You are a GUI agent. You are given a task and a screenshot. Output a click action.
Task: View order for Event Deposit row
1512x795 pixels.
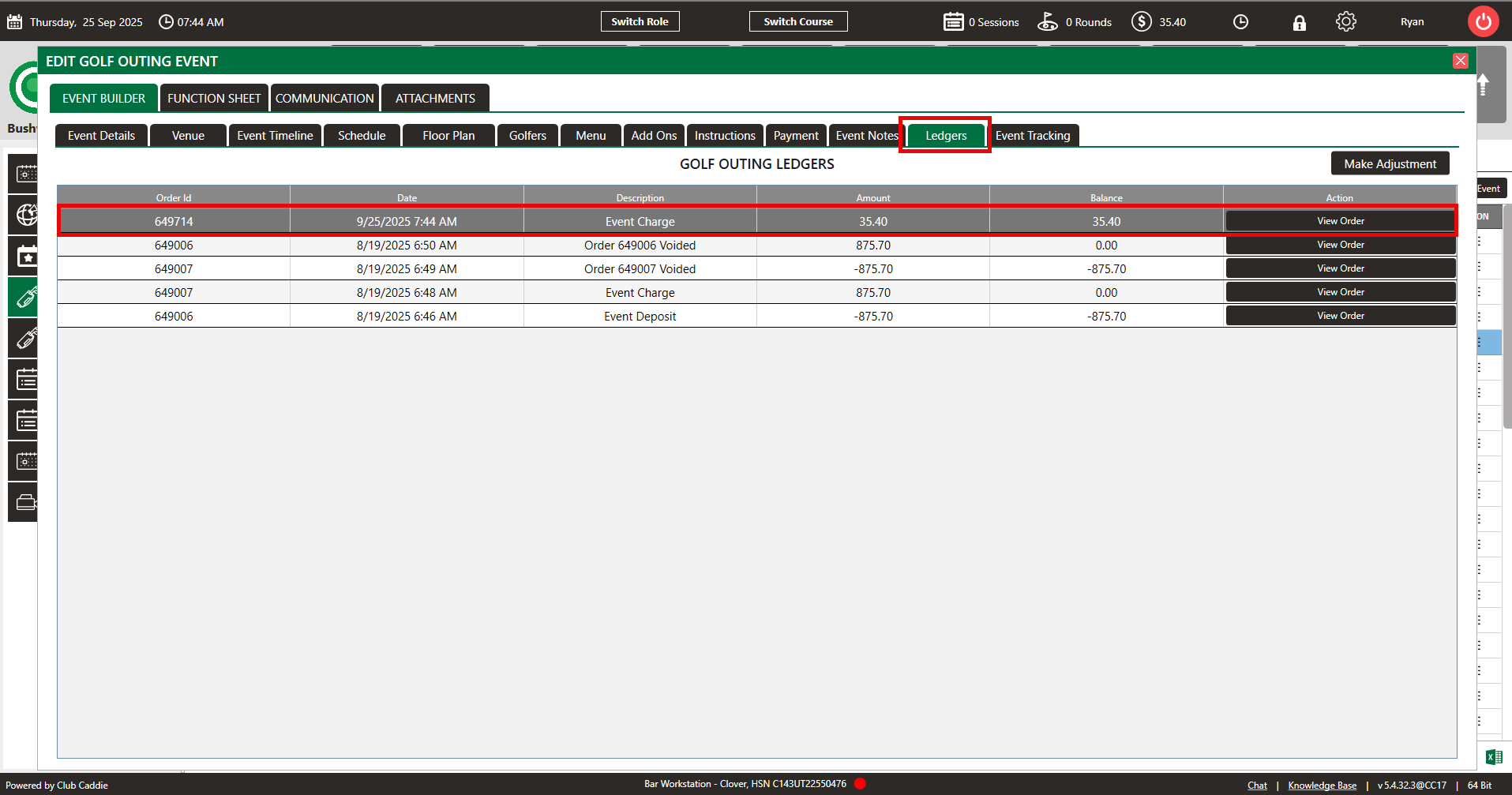1340,316
